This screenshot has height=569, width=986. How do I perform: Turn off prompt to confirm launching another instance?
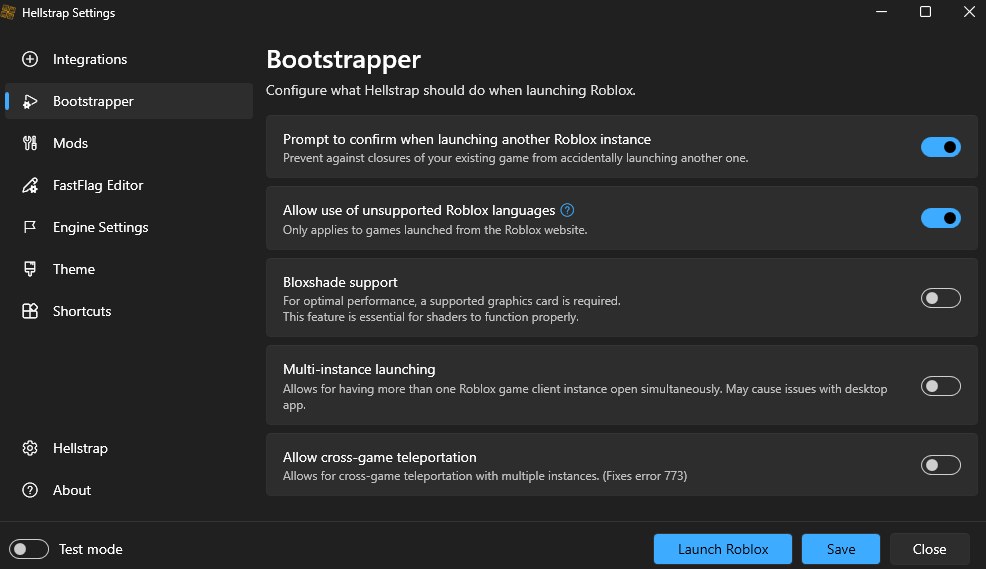pyautogui.click(x=941, y=147)
